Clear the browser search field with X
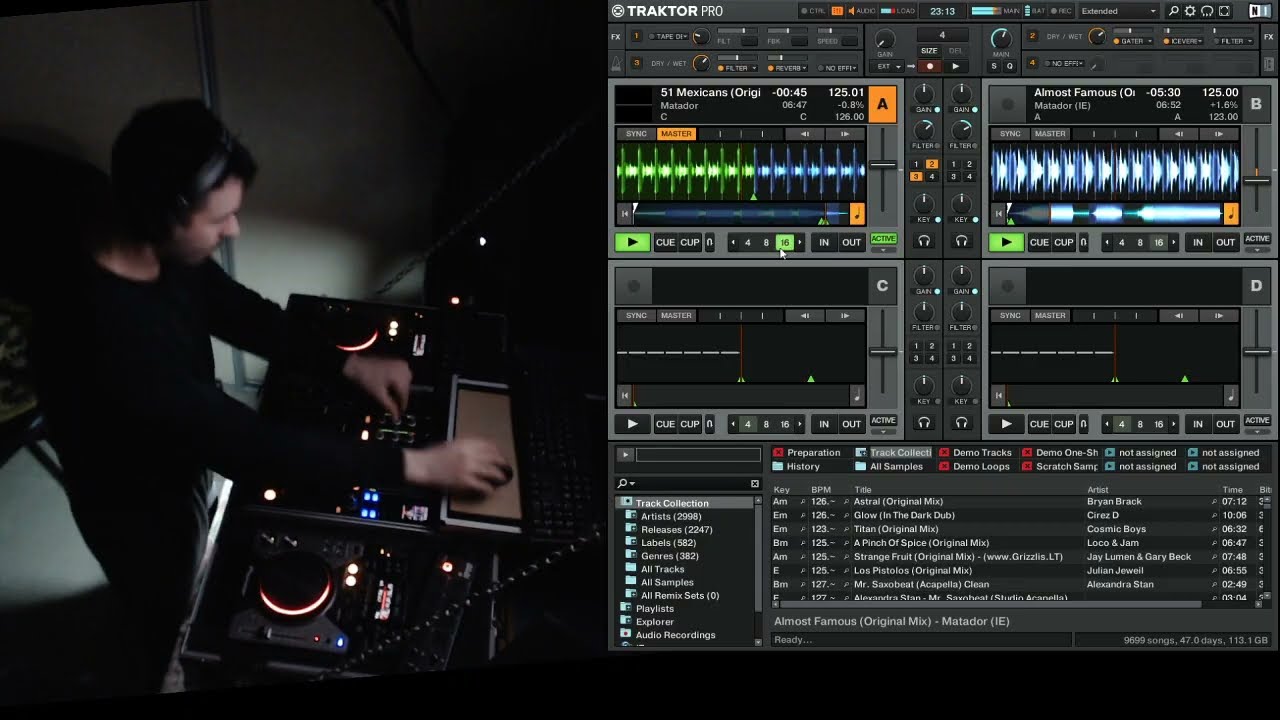 pyautogui.click(x=755, y=484)
